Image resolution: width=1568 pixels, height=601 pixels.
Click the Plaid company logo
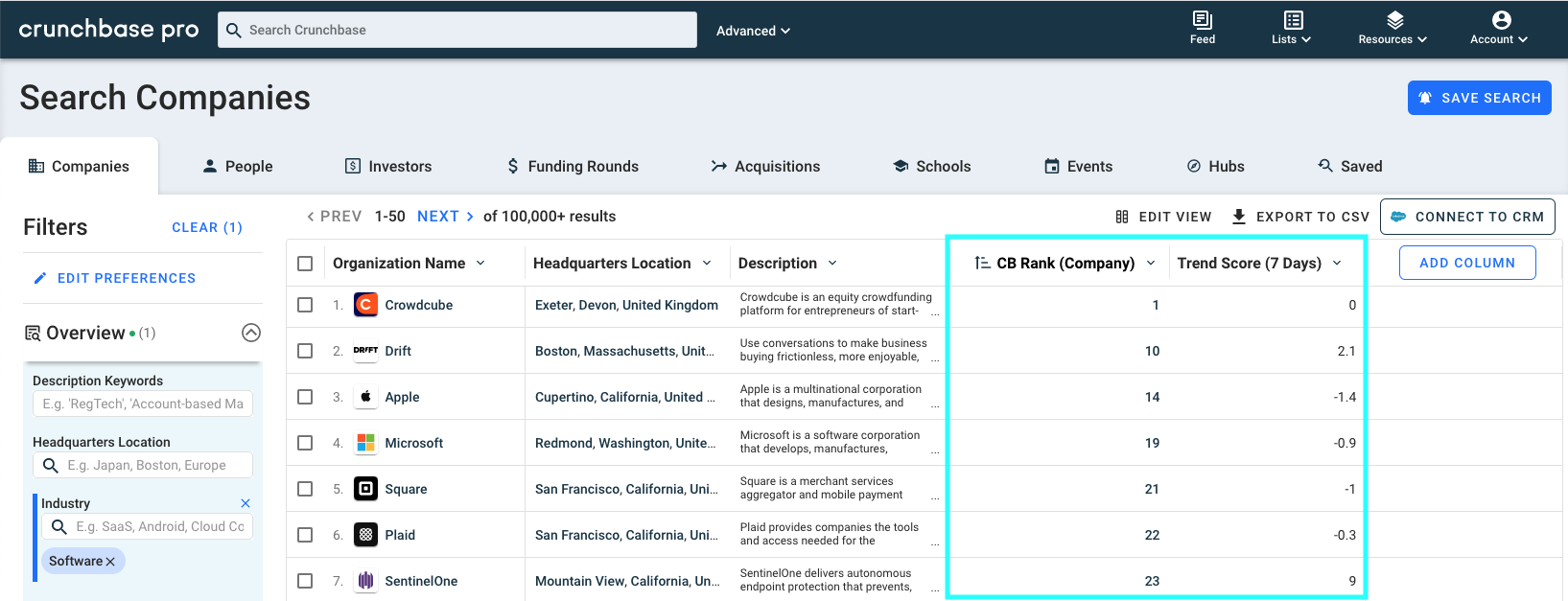[365, 535]
